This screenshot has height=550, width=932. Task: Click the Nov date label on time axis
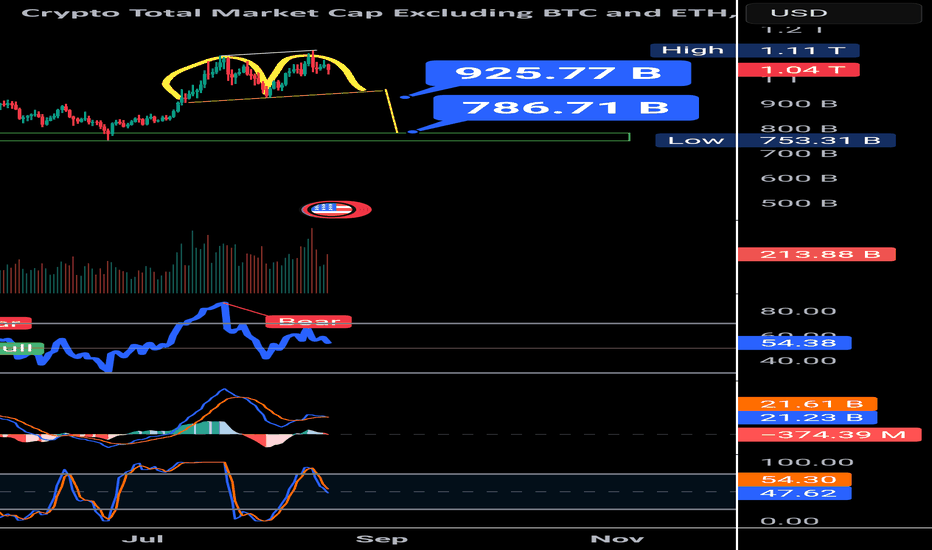[617, 539]
